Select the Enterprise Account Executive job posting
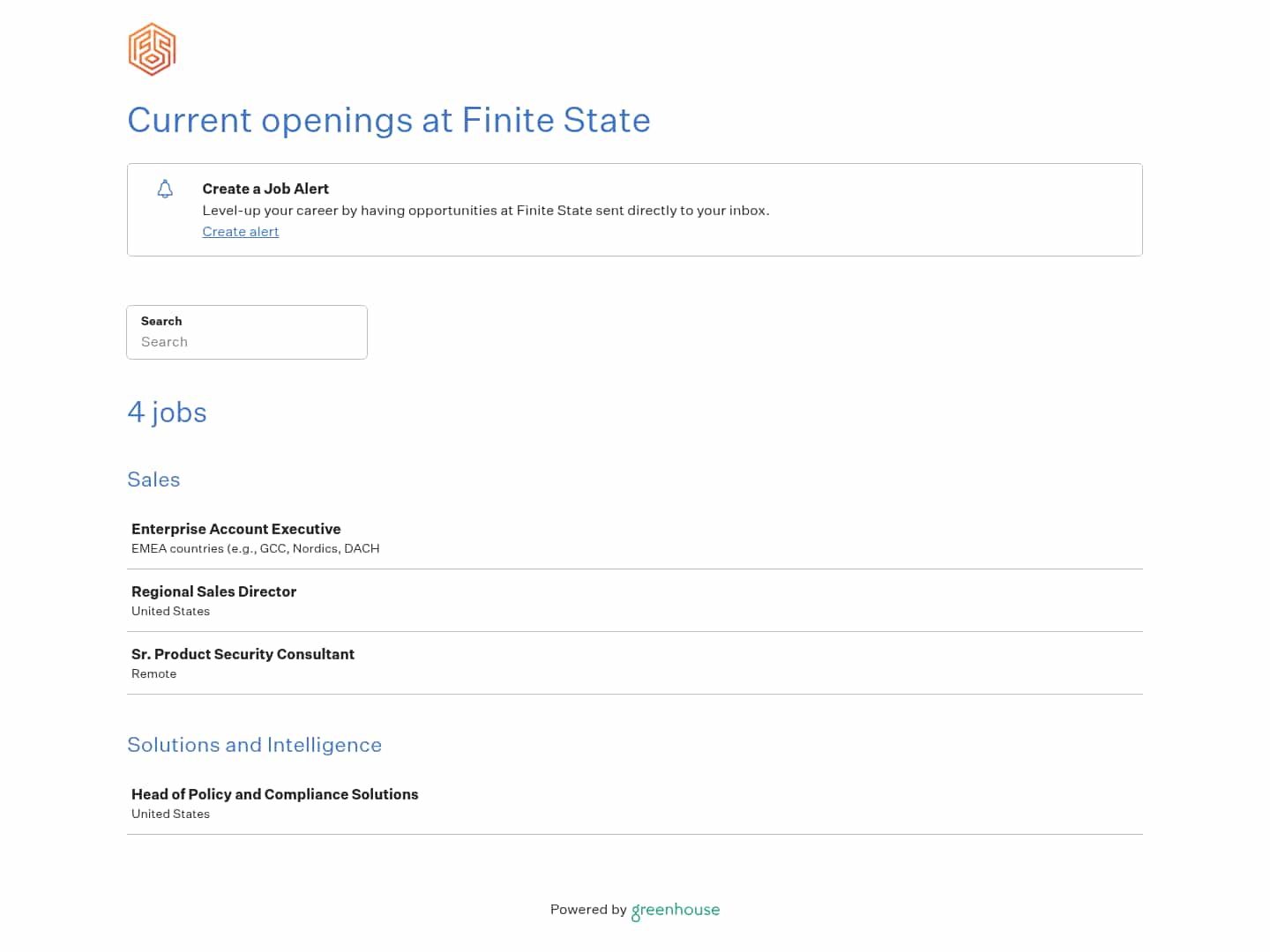 [x=235, y=529]
